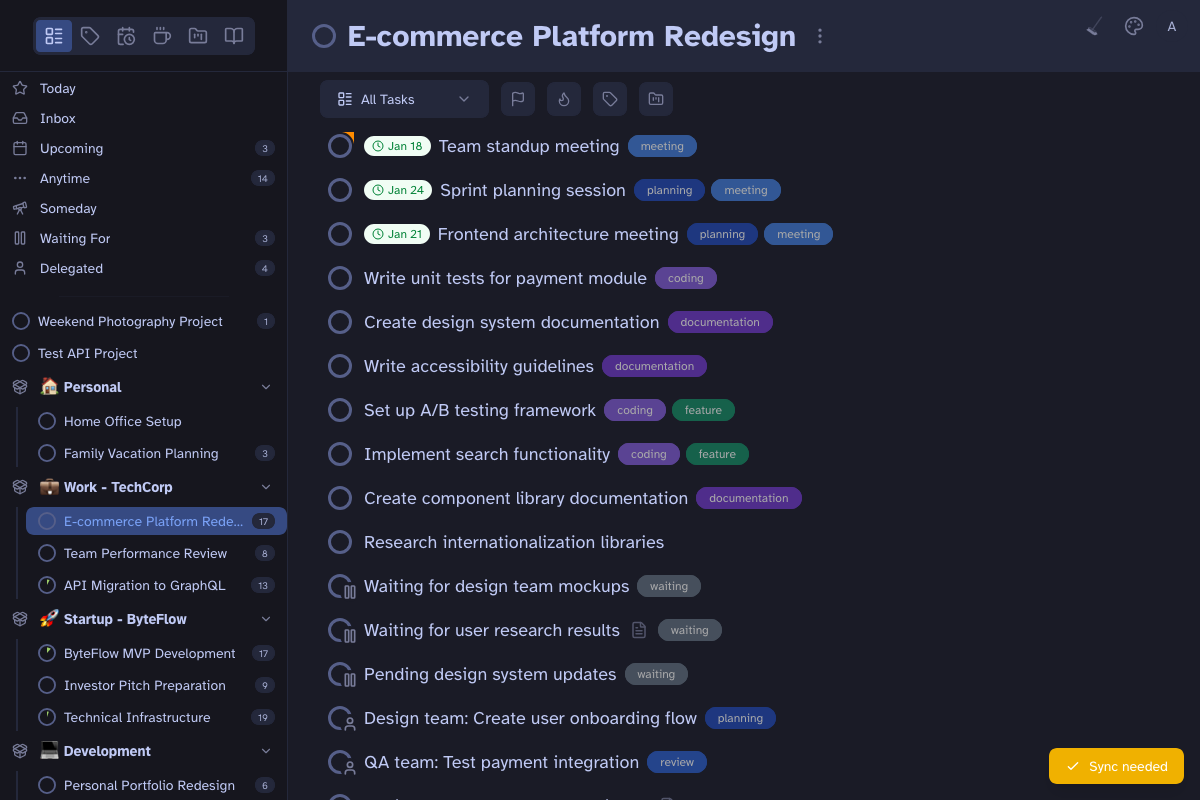Open the Investor Pitch Preparation project
The width and height of the screenshot is (1200, 800).
(145, 685)
